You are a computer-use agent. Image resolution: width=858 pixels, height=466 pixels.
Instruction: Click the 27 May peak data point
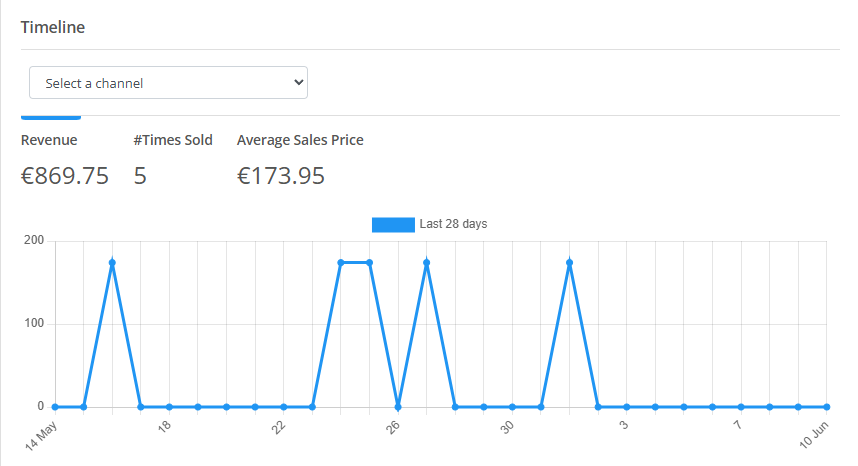tap(427, 263)
